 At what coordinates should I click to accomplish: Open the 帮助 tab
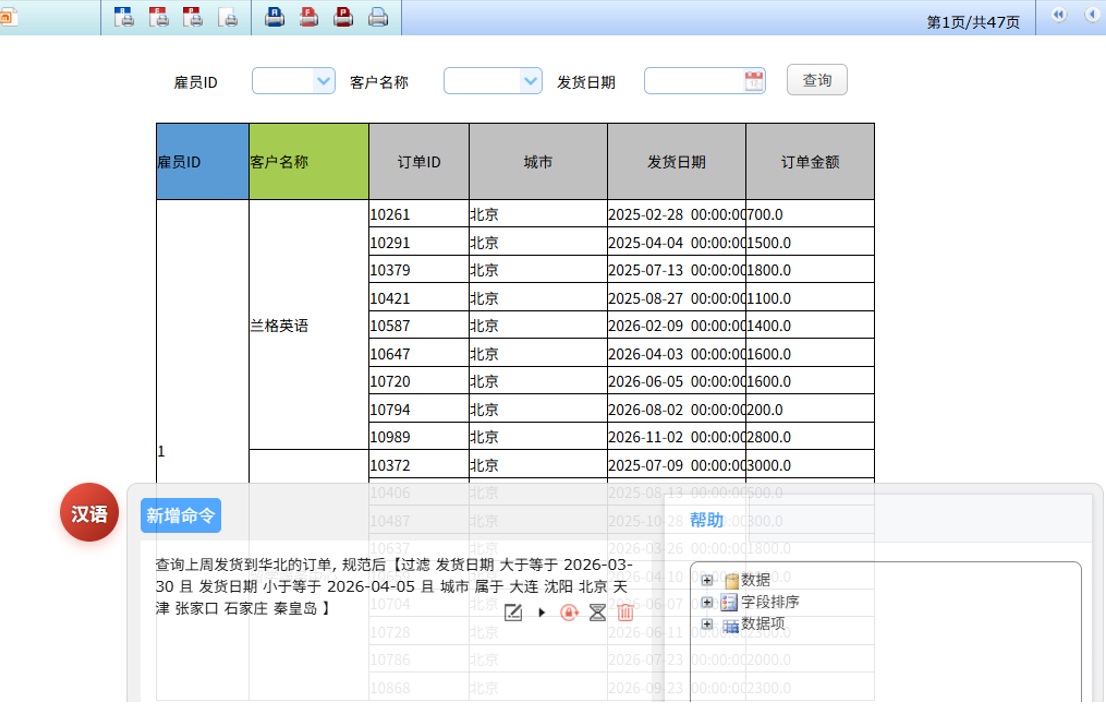click(x=706, y=520)
